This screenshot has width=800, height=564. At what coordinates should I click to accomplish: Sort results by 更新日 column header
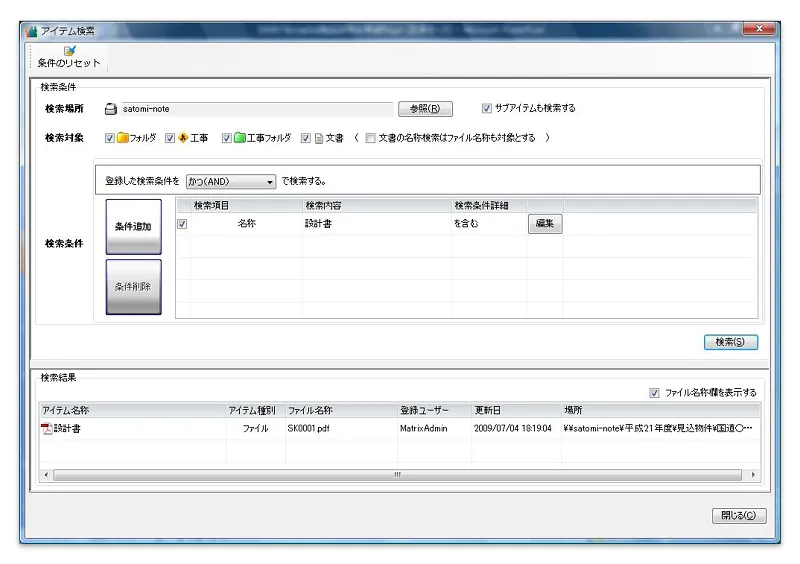click(488, 410)
